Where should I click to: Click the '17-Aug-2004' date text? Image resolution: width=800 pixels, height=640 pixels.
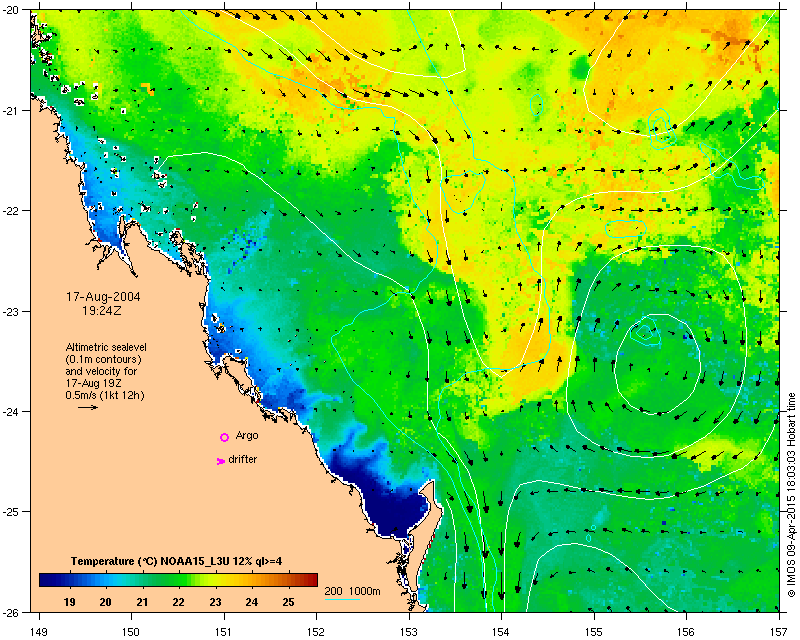click(103, 297)
